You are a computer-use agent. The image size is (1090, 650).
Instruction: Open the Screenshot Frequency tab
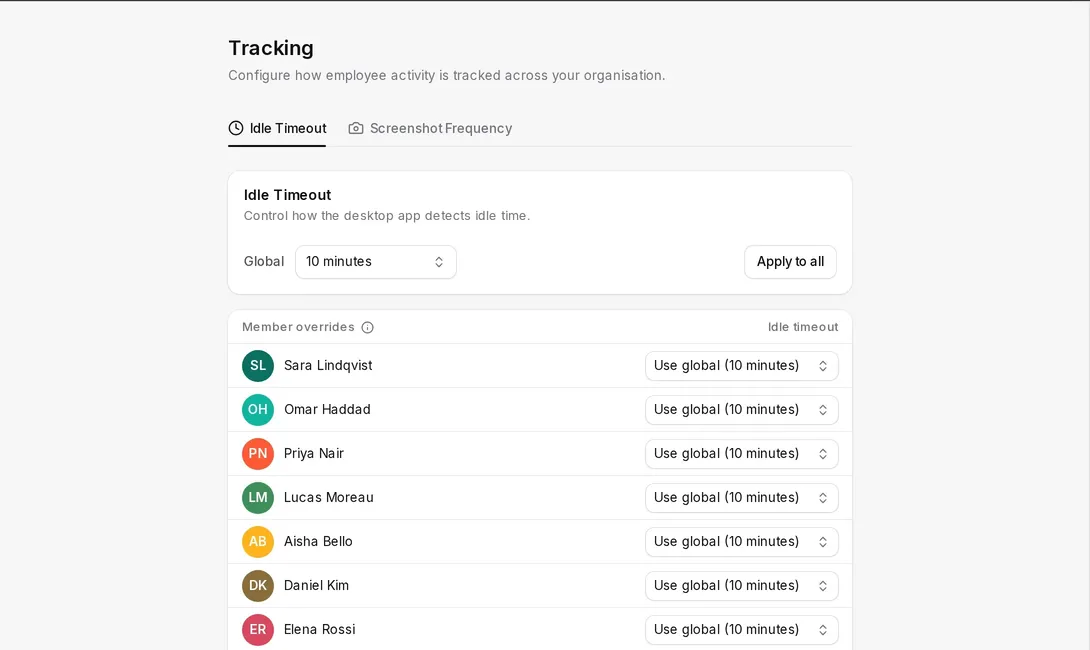430,129
